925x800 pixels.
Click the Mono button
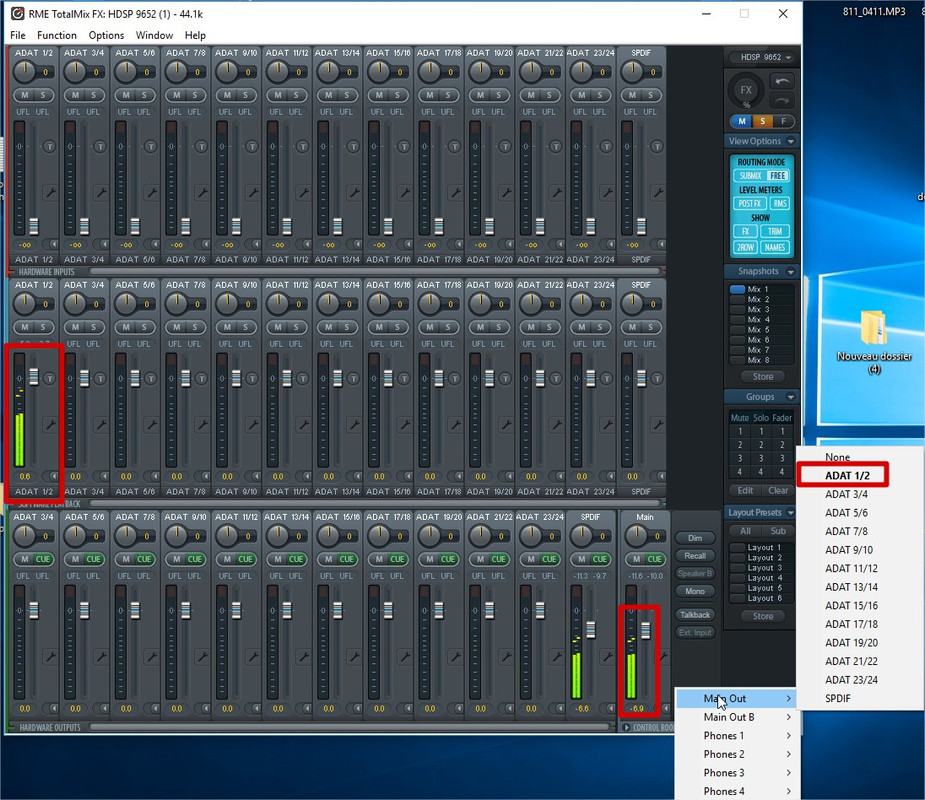pyautogui.click(x=695, y=591)
